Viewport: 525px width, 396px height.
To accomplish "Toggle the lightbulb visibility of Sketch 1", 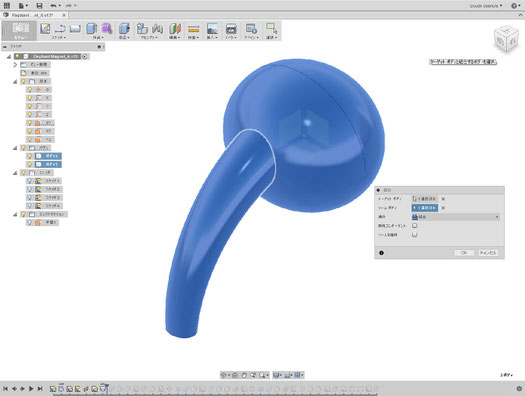I will tap(30, 181).
